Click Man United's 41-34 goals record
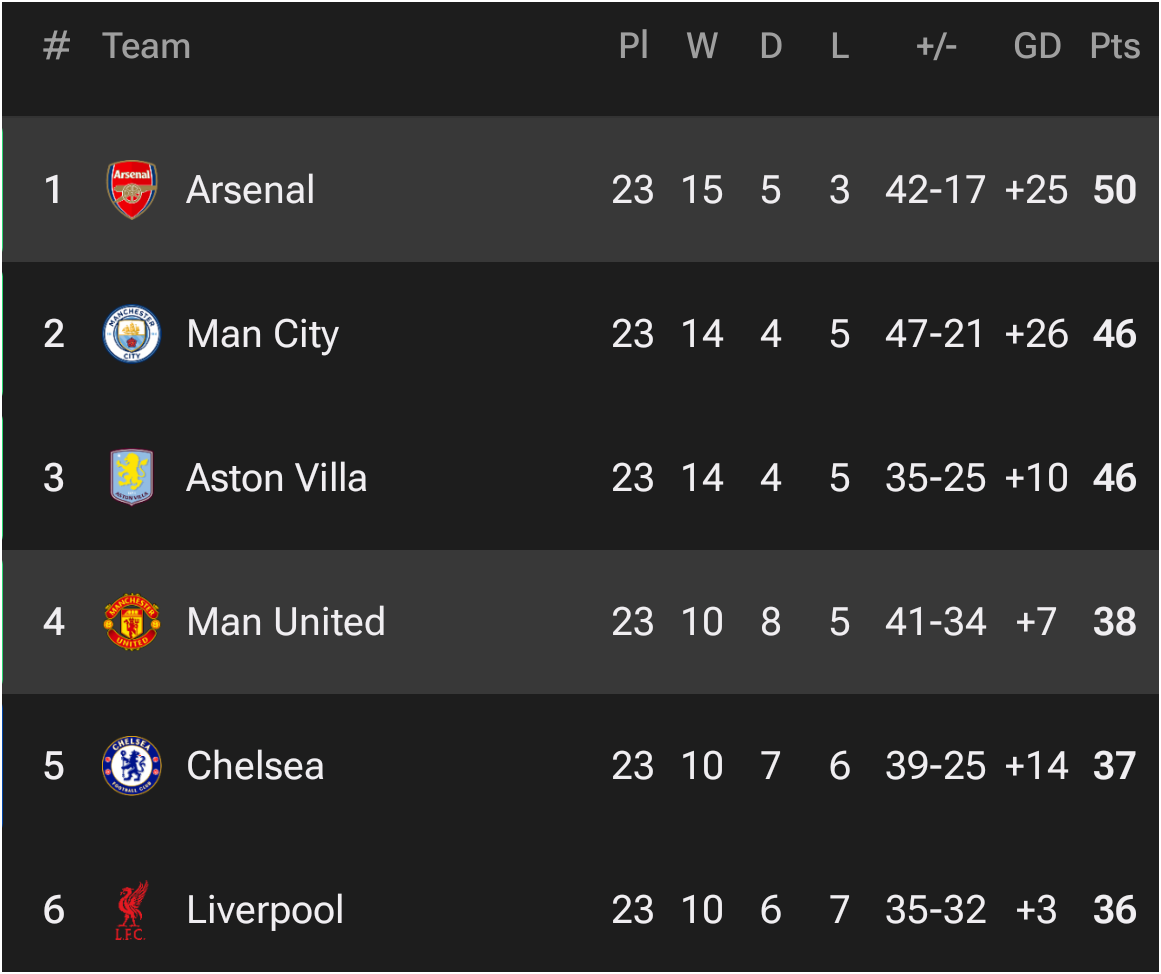1161x974 pixels. tap(935, 622)
